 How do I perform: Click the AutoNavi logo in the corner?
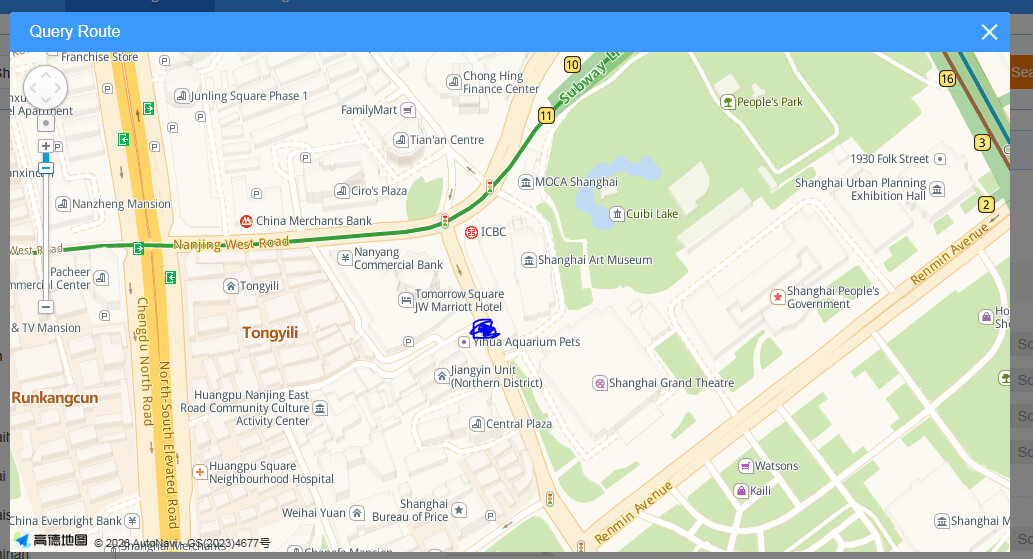click(x=52, y=541)
